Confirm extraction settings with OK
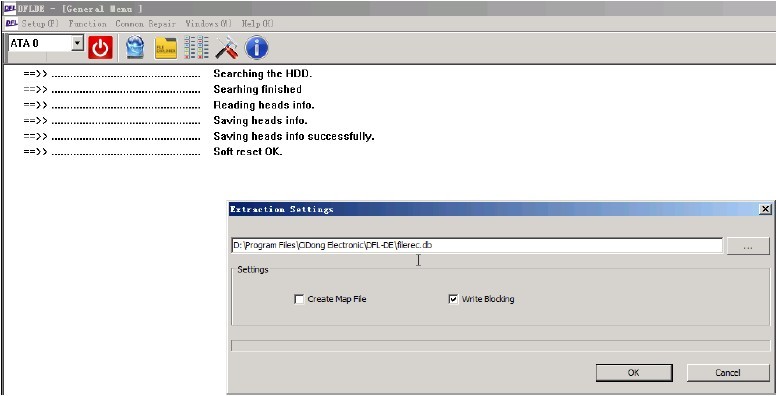Image resolution: width=776 pixels, height=396 pixels. pos(633,373)
